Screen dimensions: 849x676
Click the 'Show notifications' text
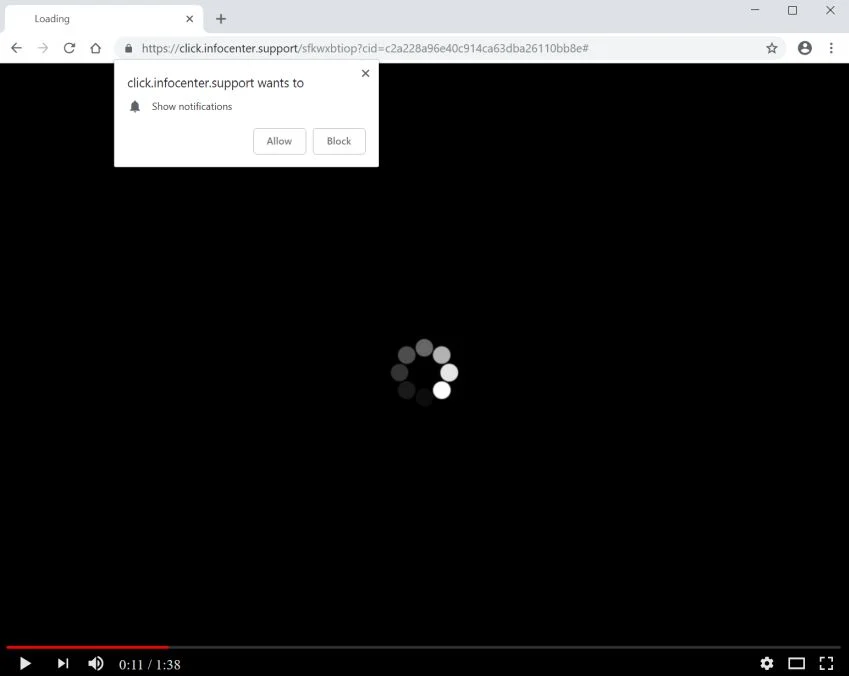pyautogui.click(x=192, y=107)
